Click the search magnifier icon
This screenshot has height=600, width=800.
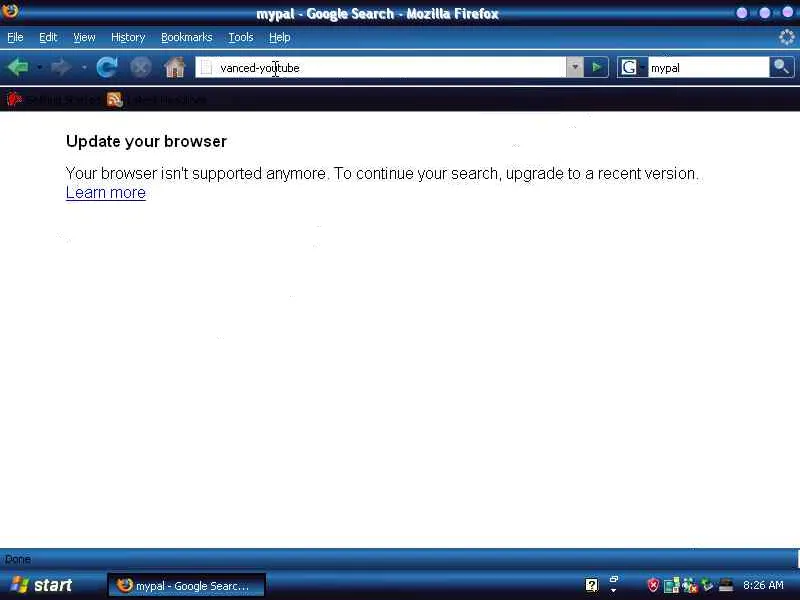[x=781, y=67]
